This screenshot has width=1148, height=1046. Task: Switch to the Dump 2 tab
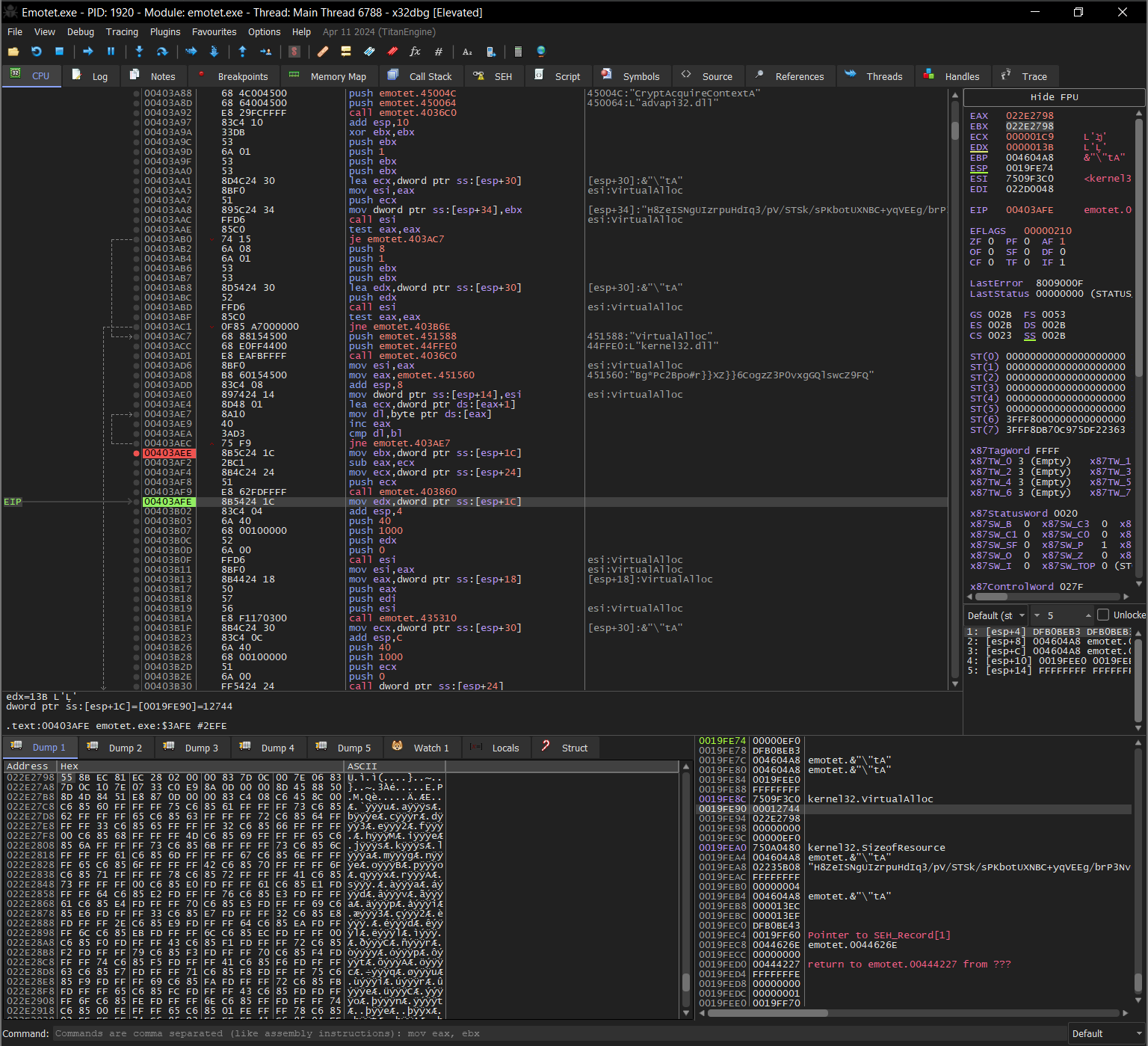(115, 748)
